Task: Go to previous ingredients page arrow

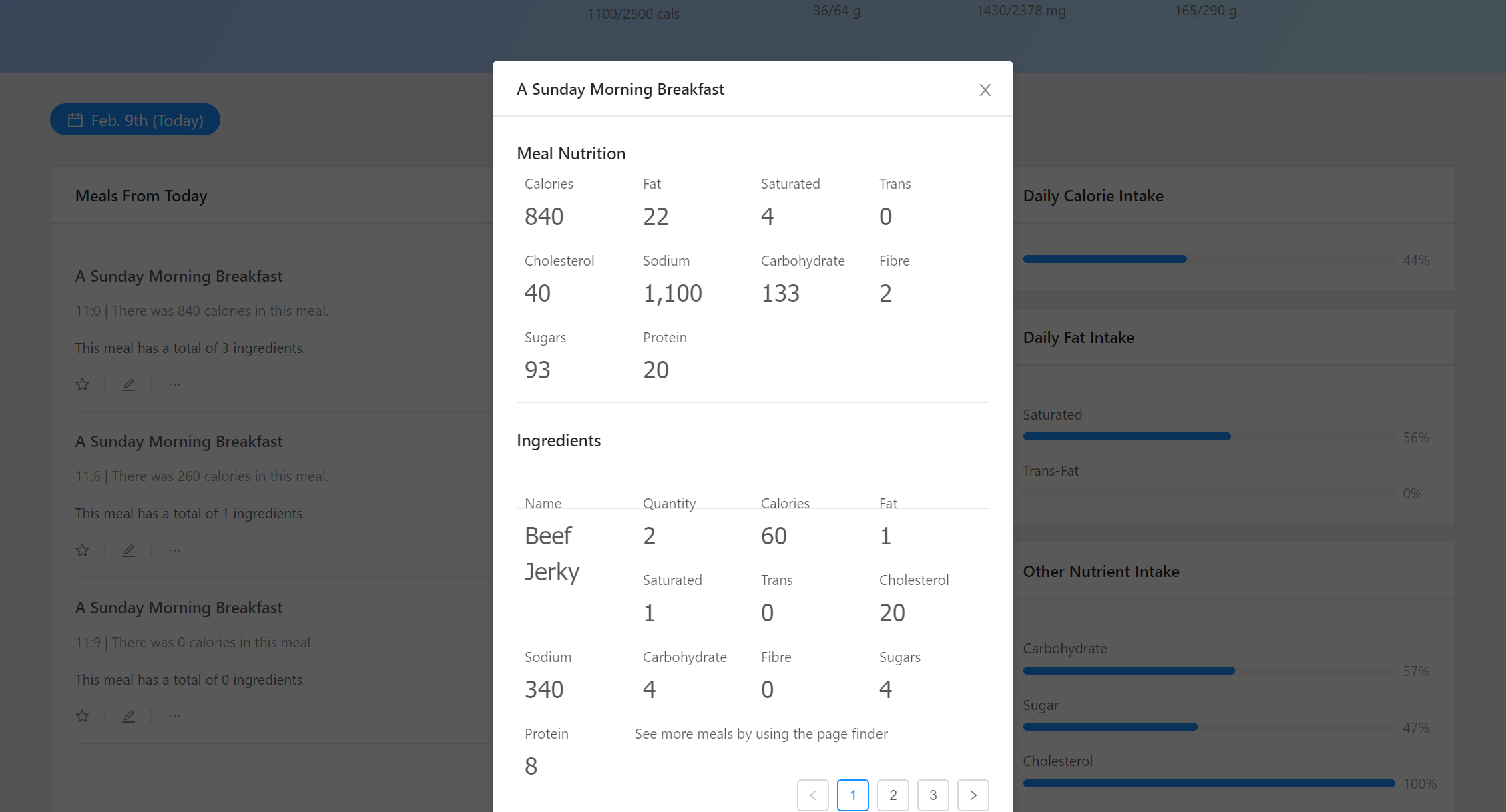Action: pyautogui.click(x=812, y=795)
